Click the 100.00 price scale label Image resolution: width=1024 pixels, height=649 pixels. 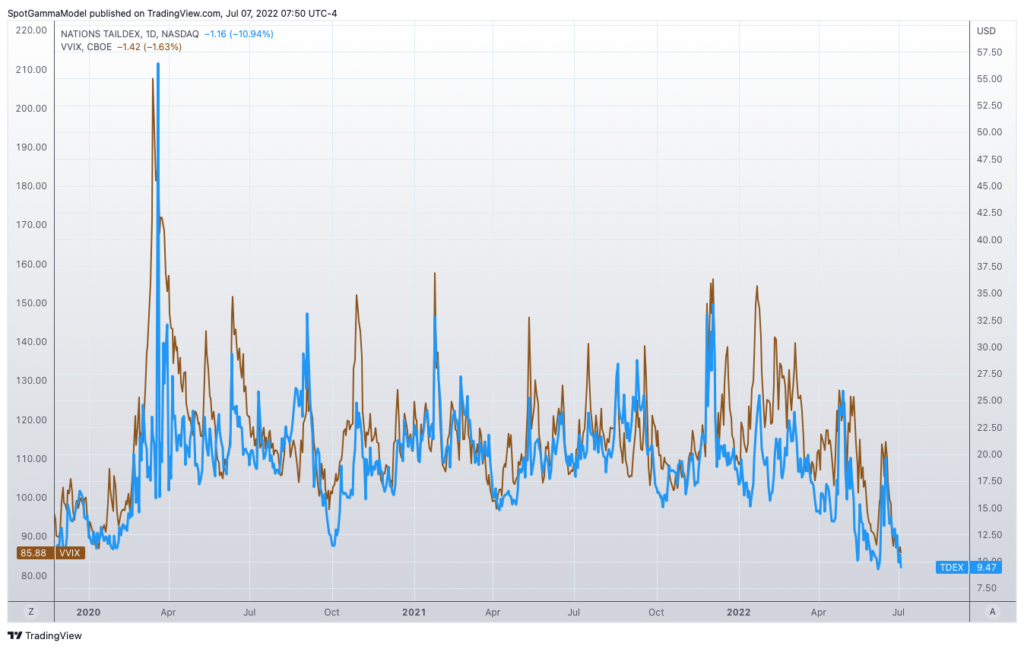tap(31, 498)
